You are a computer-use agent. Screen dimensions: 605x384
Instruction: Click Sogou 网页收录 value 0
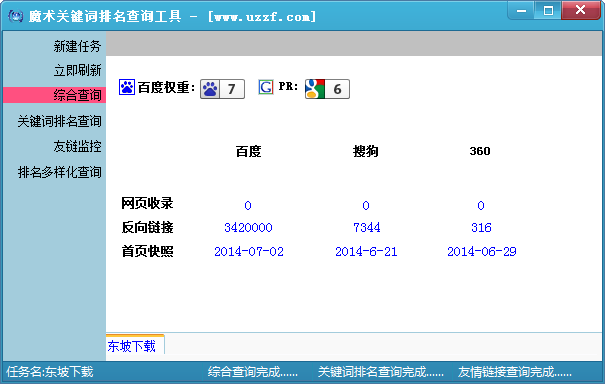tap(366, 205)
